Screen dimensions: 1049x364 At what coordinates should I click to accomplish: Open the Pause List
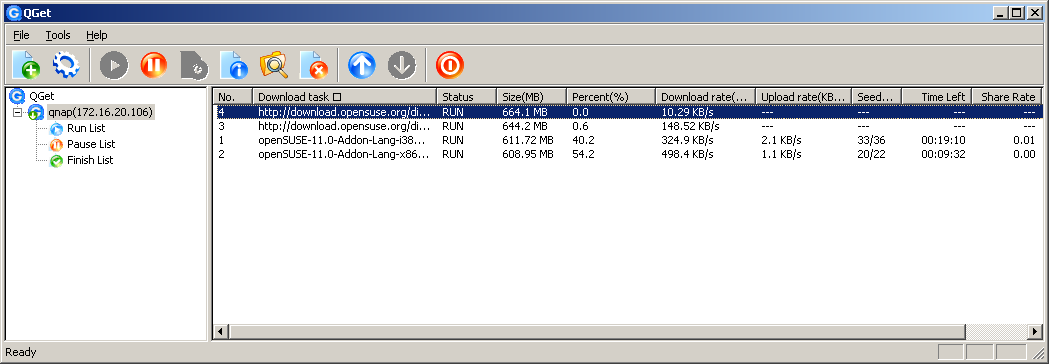point(91,145)
